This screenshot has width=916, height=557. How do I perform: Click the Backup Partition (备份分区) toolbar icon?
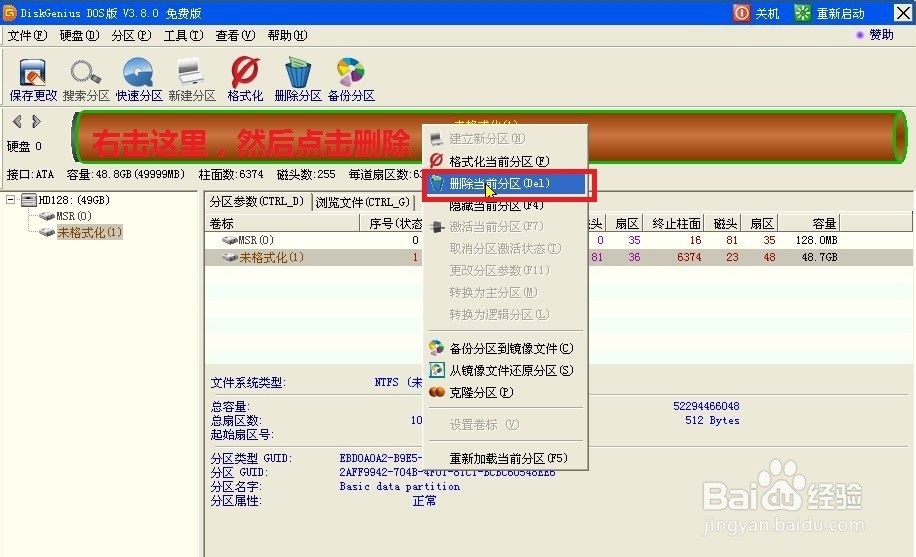[351, 72]
